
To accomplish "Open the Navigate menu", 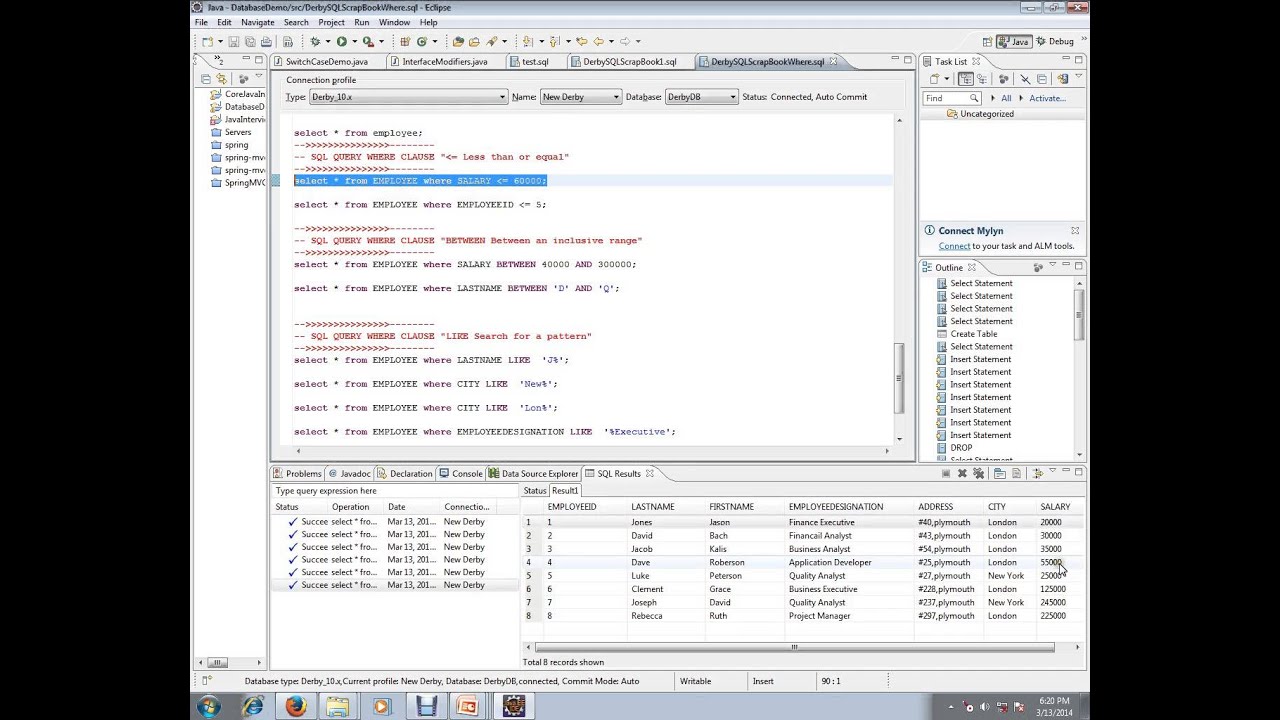I will 257,22.
